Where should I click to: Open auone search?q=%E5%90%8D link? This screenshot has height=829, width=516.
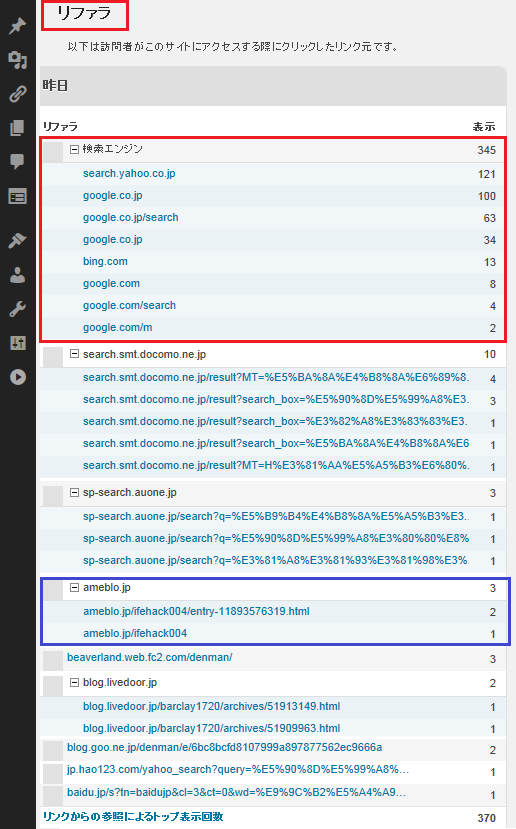pyautogui.click(x=276, y=538)
